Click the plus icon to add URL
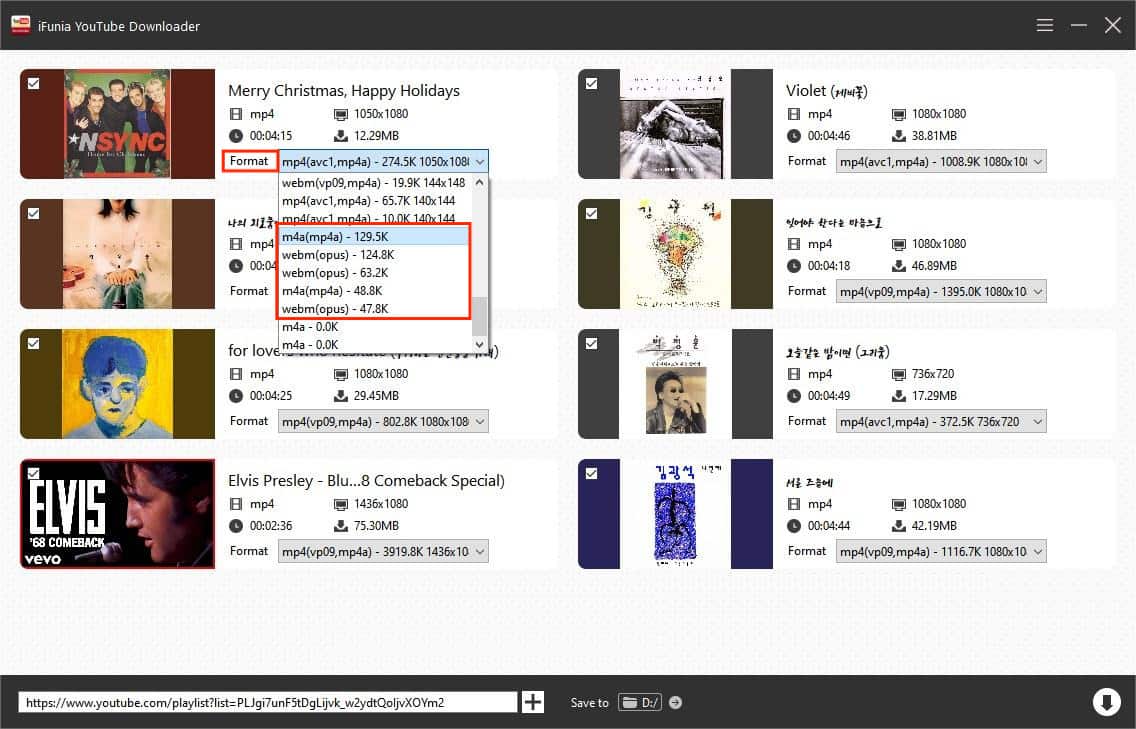Image resolution: width=1136 pixels, height=729 pixels. coord(533,702)
